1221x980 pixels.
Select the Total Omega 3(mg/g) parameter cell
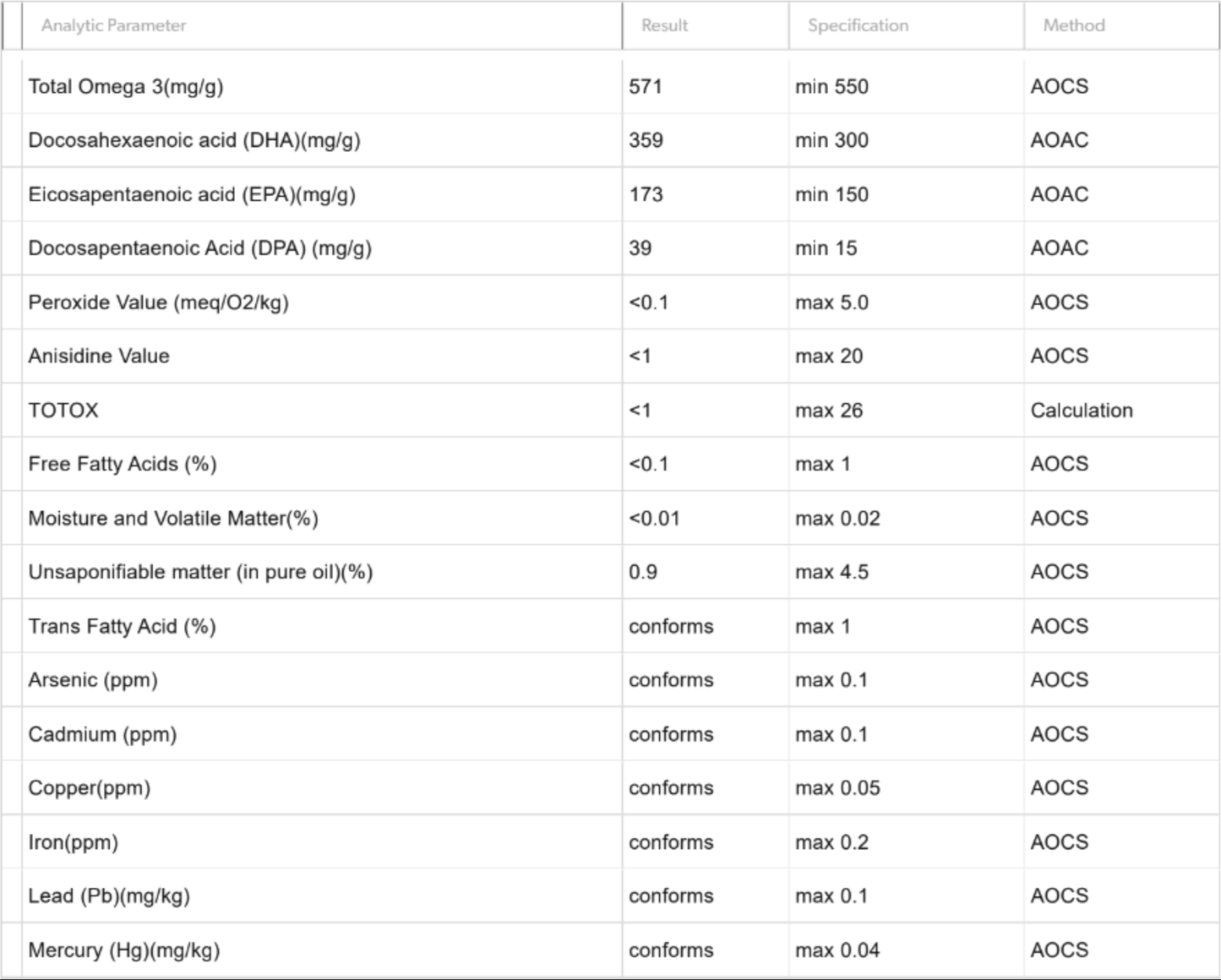(126, 86)
